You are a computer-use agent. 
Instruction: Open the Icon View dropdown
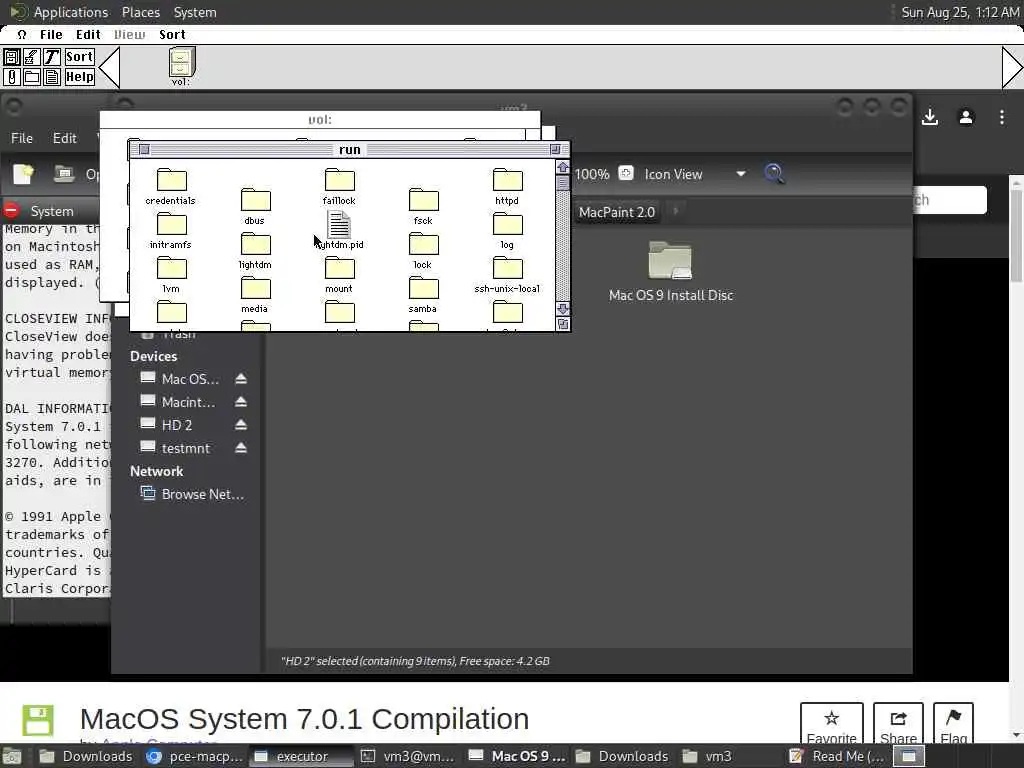pos(695,174)
